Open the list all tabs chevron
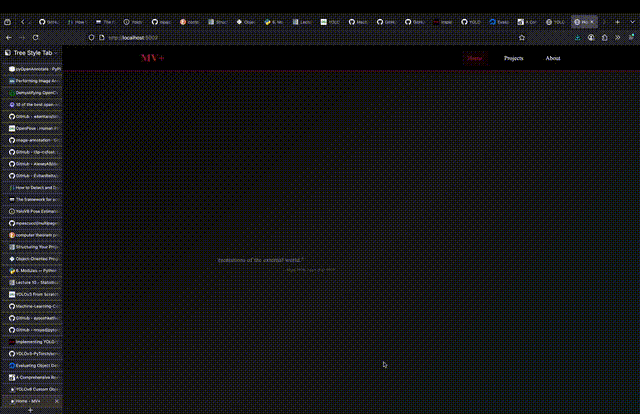This screenshot has width=640, height=414. [x=632, y=22]
